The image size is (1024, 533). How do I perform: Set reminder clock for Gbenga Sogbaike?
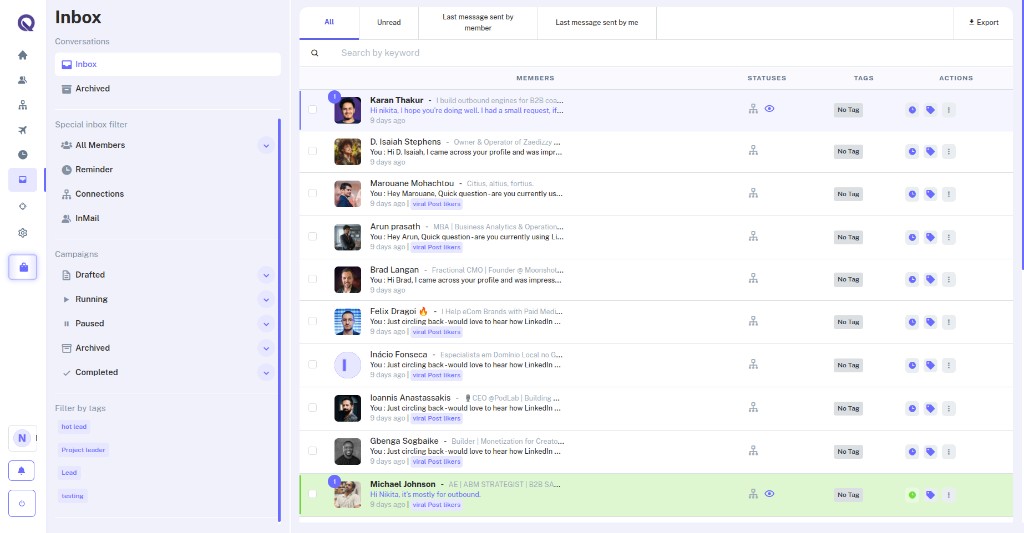pos(912,451)
